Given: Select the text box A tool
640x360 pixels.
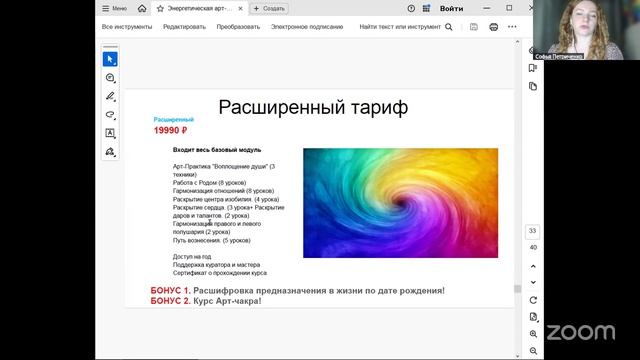Looking at the screenshot, I should [110, 133].
